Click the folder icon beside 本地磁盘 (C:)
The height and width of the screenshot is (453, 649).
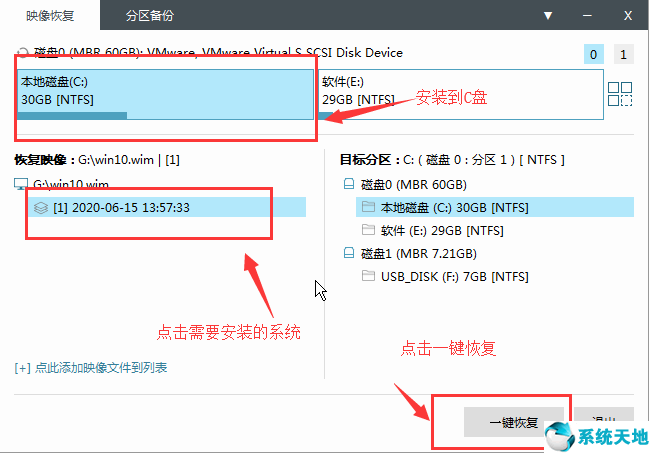click(x=368, y=207)
